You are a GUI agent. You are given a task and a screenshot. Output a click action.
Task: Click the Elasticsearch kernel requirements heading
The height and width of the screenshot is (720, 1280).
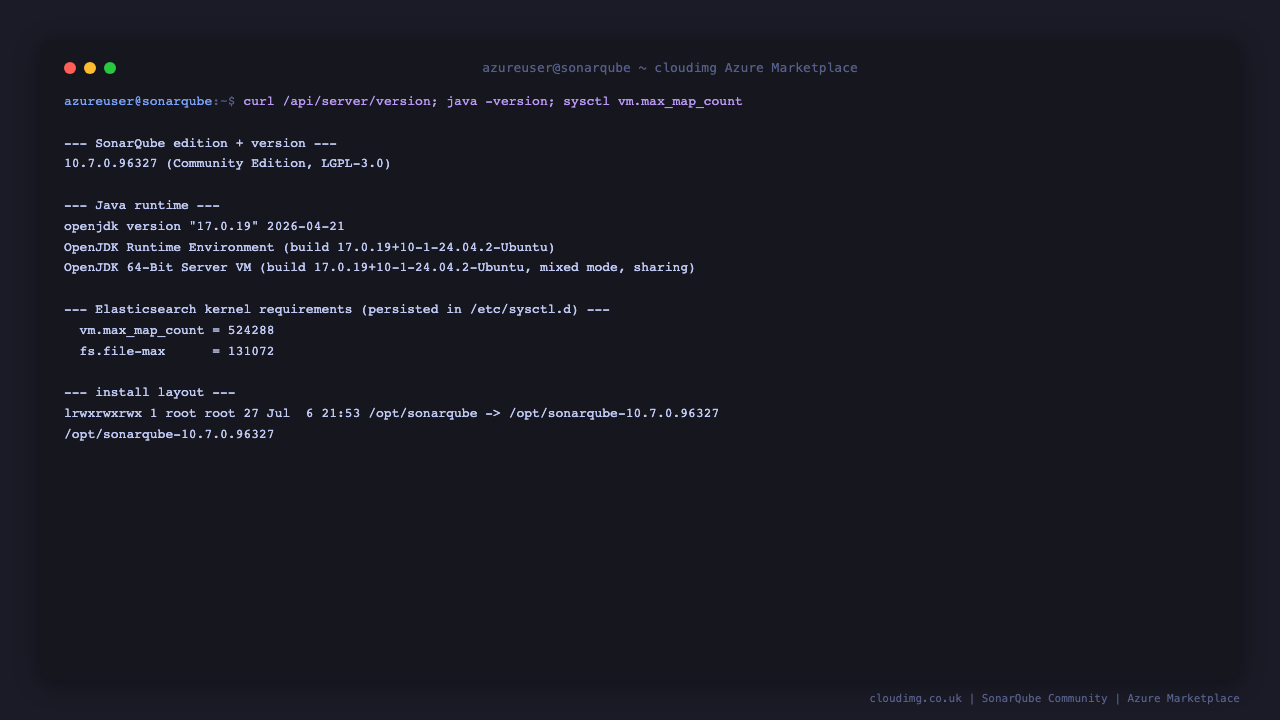pyautogui.click(x=337, y=309)
